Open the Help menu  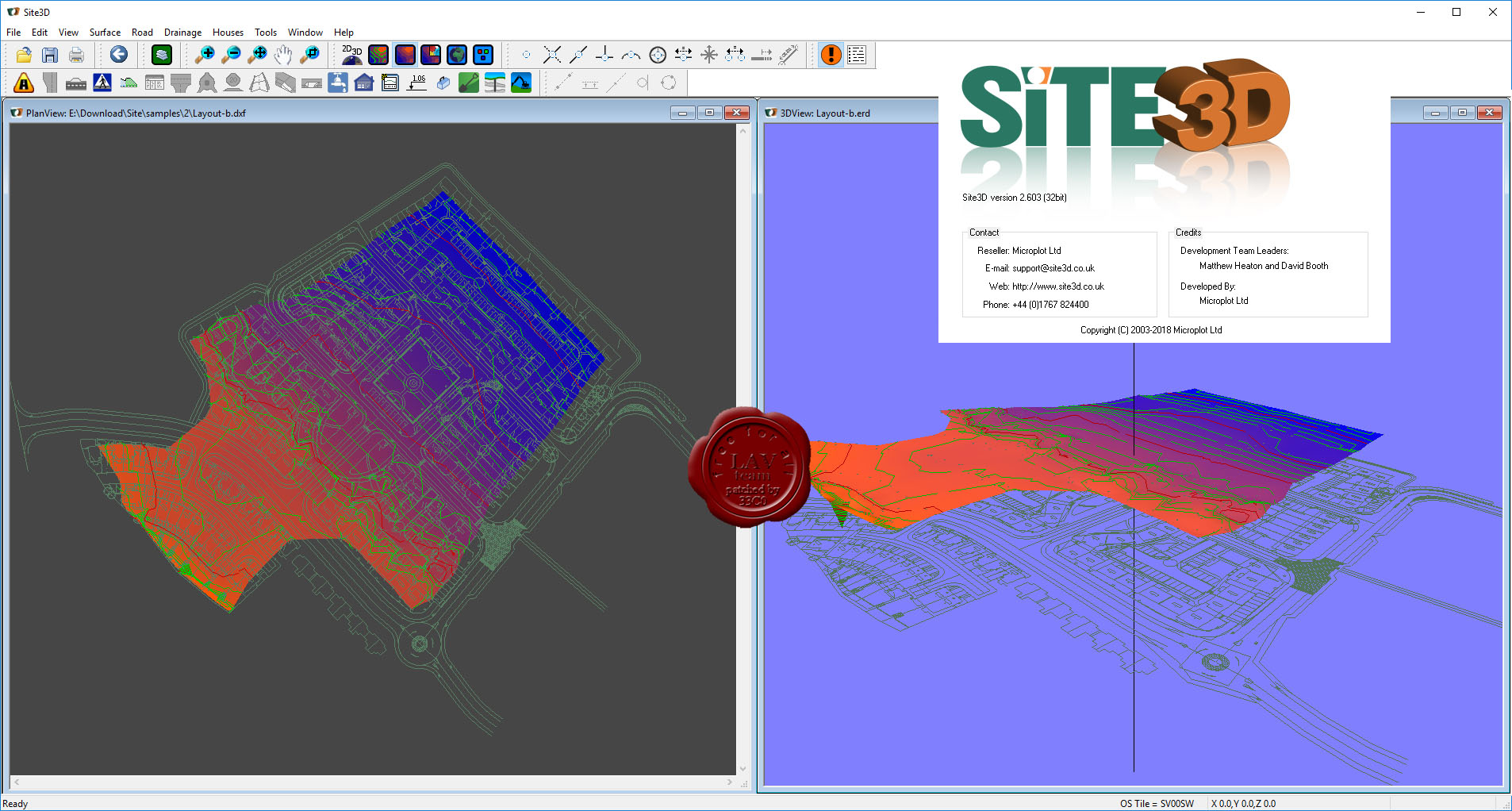click(x=343, y=33)
